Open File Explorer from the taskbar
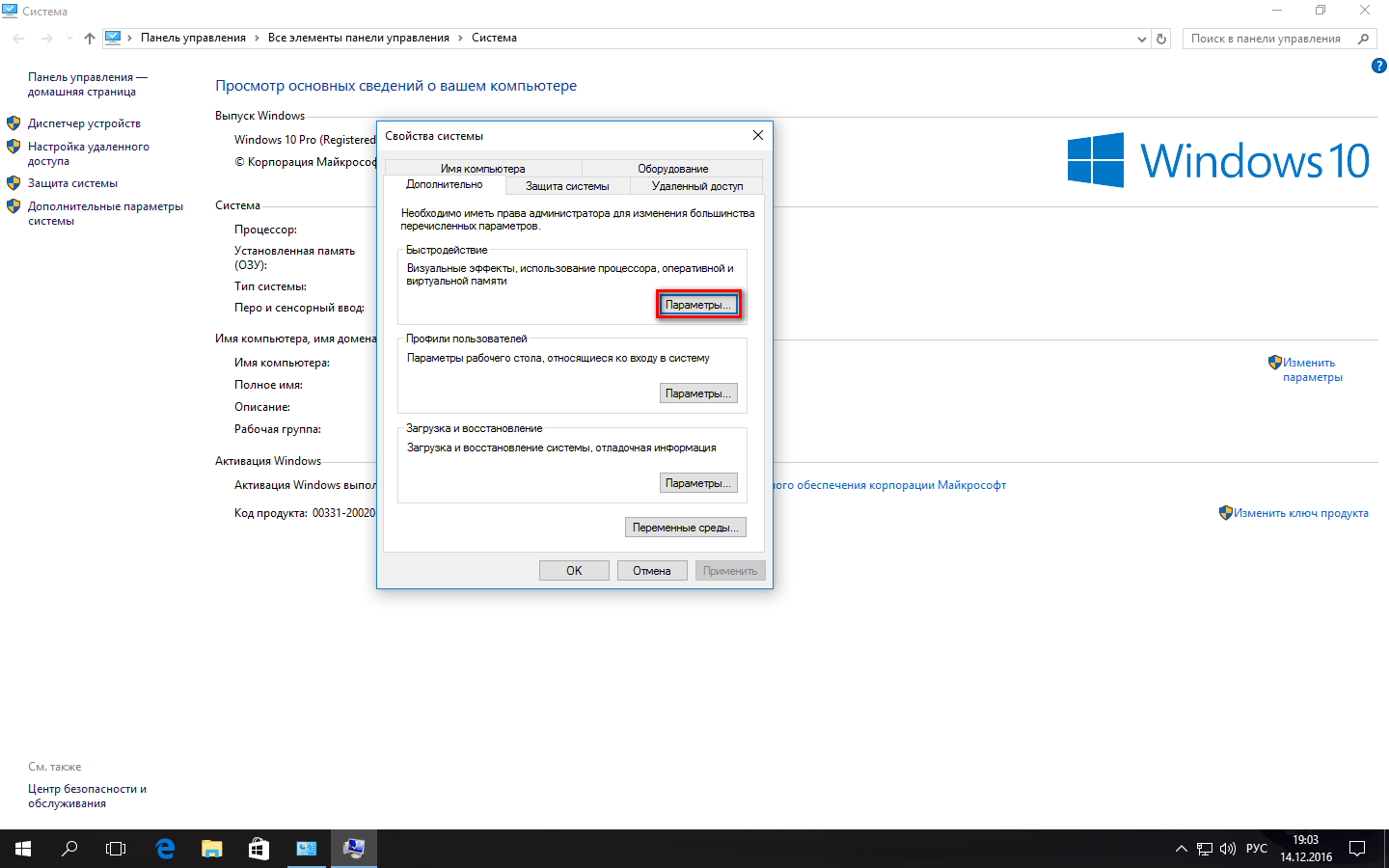Viewport: 1389px width, 868px height. [x=211, y=849]
